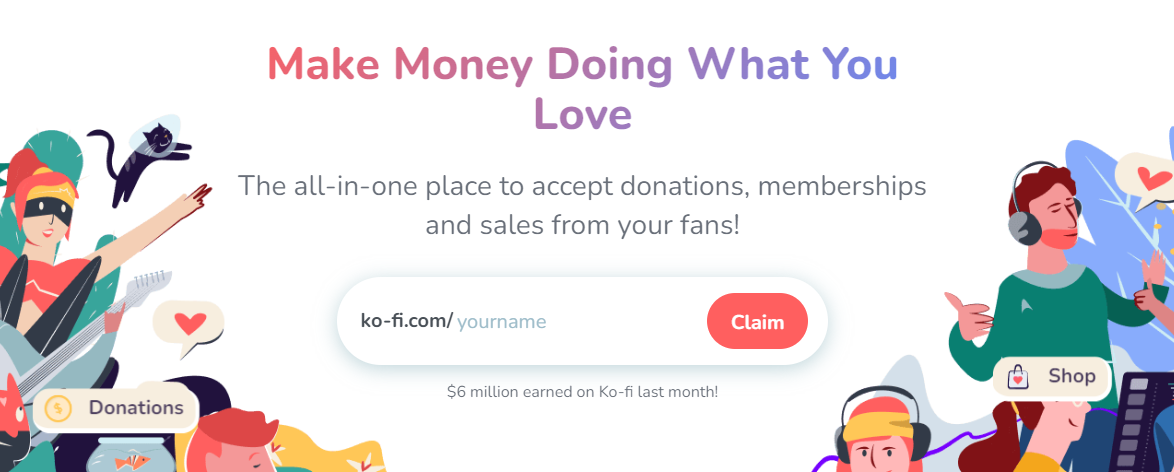
Task: Click the red Claim button
Action: 757,321
